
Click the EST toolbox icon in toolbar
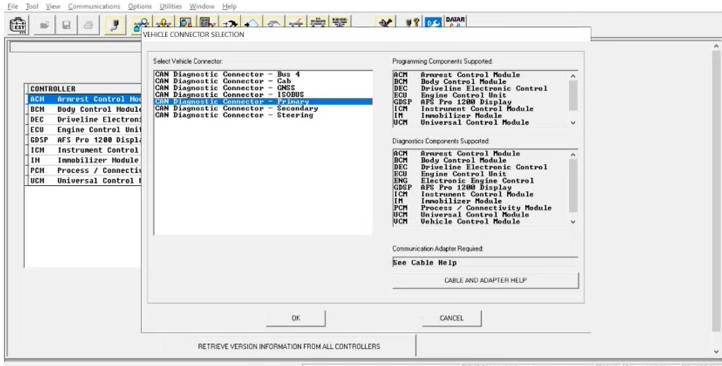pos(18,25)
